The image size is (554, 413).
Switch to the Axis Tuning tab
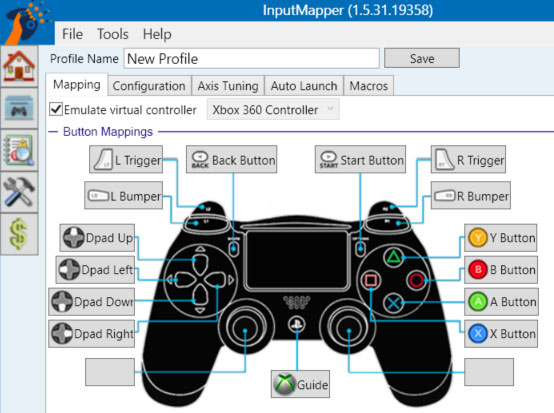coord(228,86)
